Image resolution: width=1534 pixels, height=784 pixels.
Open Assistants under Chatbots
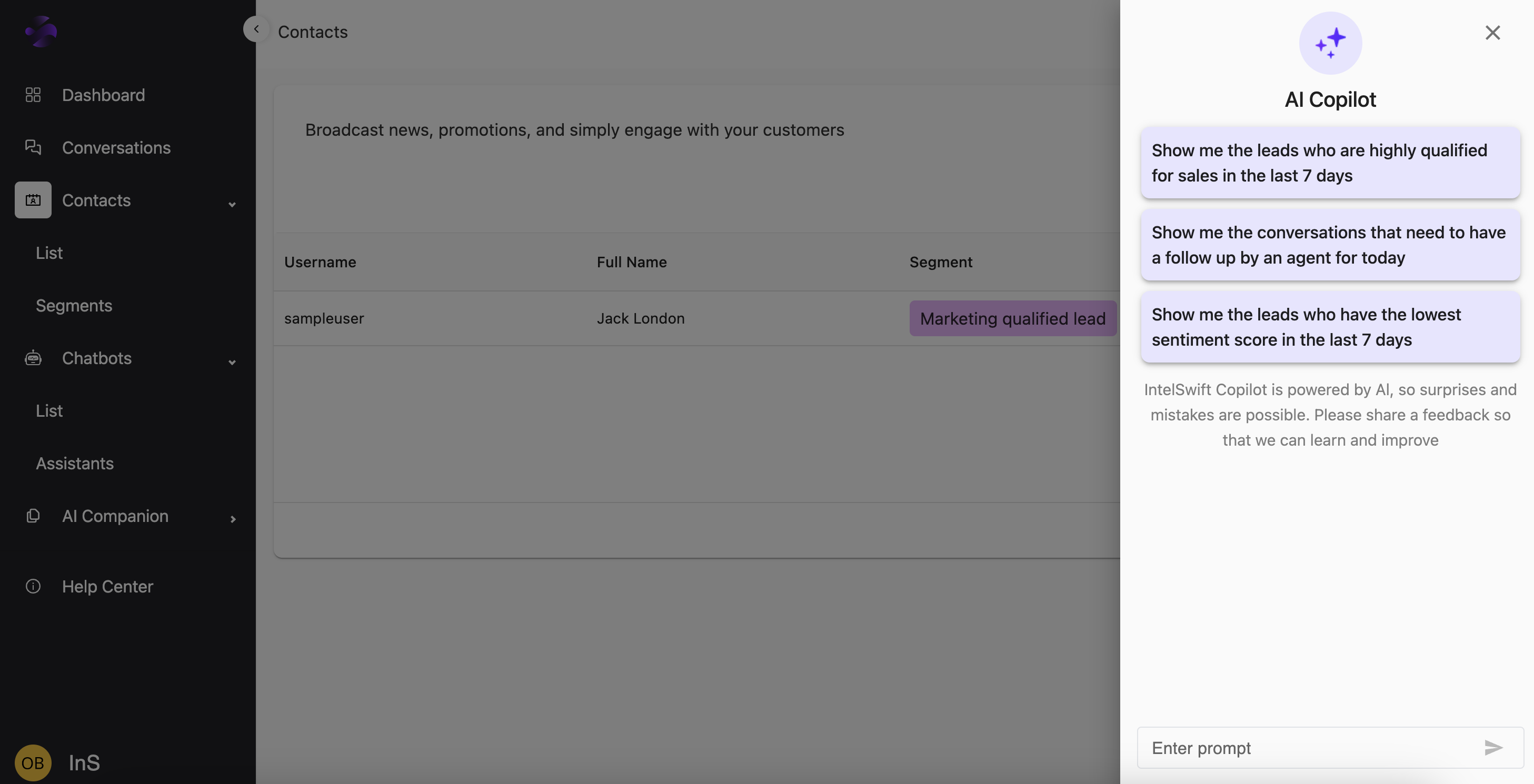74,463
